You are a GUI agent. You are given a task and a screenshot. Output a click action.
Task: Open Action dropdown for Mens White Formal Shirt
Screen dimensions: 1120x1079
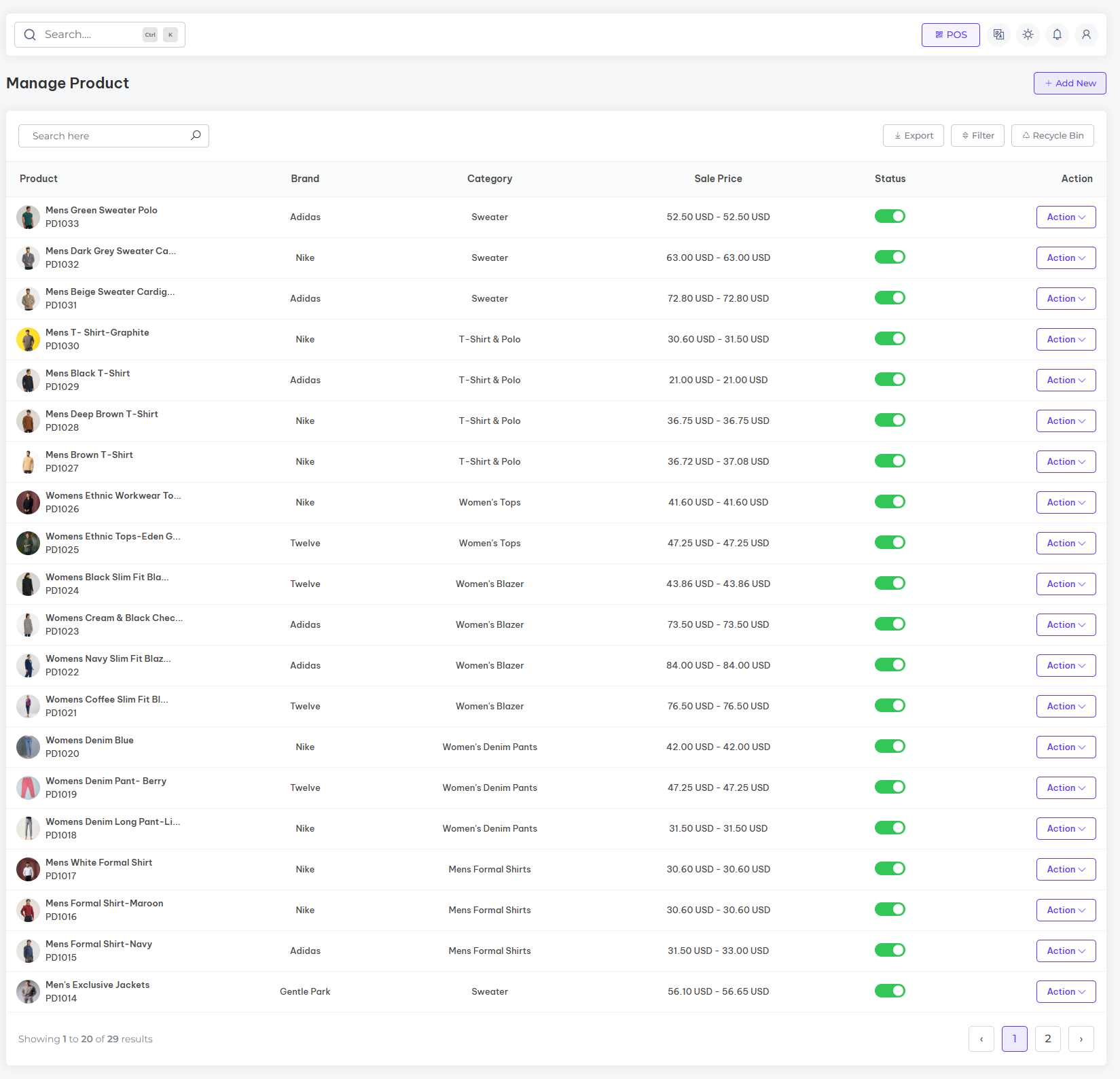tap(1066, 869)
